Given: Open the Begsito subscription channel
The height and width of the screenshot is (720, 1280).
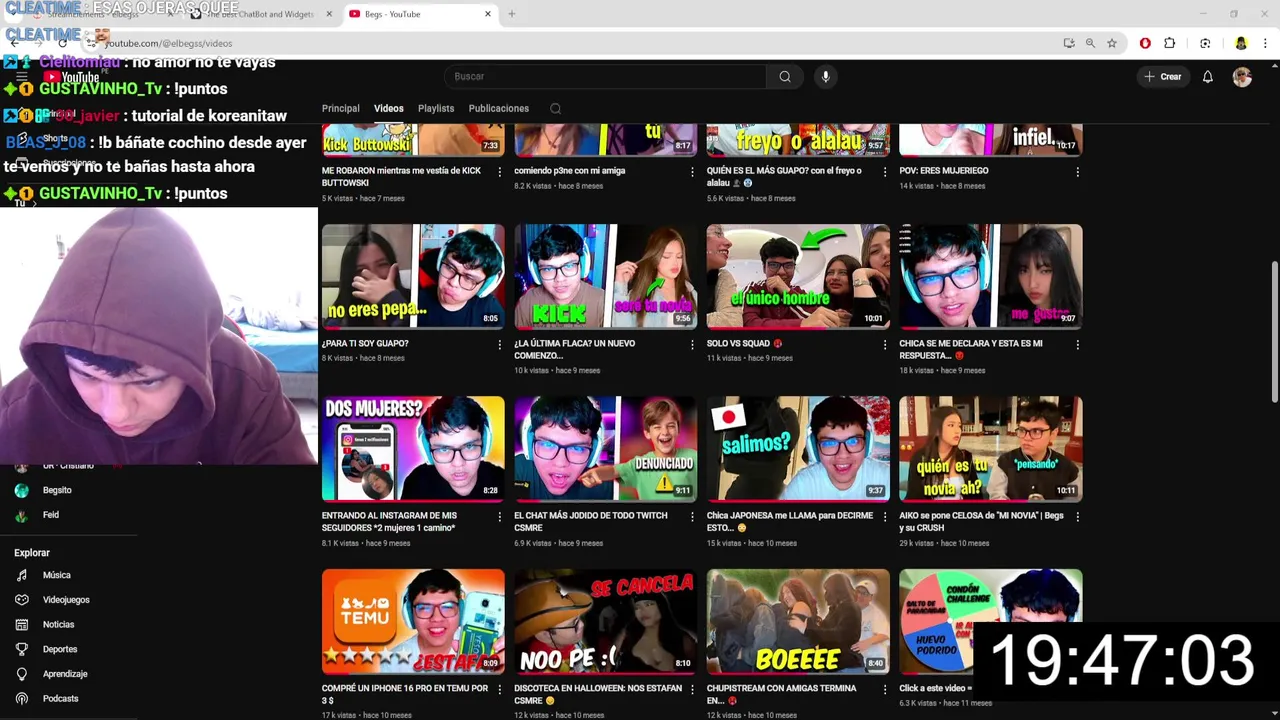Looking at the screenshot, I should click(x=57, y=490).
